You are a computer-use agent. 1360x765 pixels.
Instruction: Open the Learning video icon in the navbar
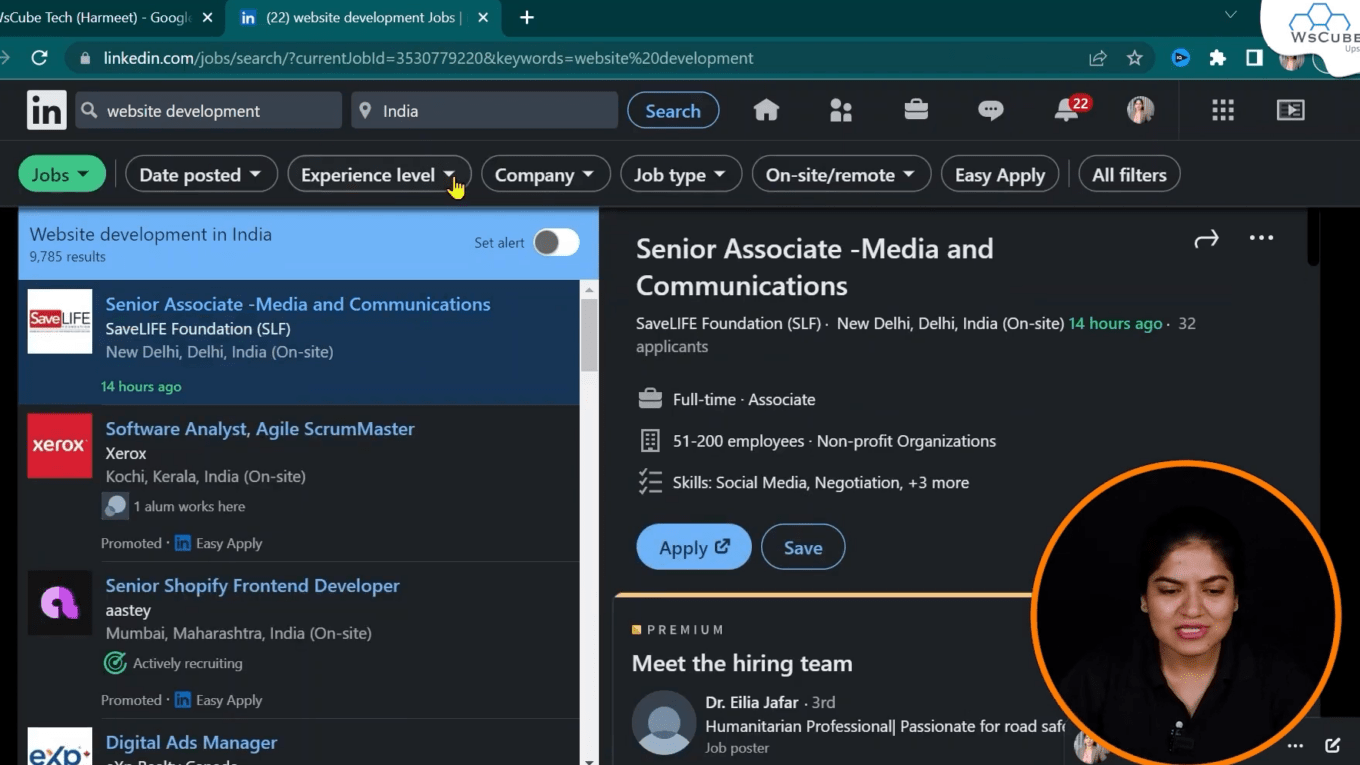[1290, 110]
